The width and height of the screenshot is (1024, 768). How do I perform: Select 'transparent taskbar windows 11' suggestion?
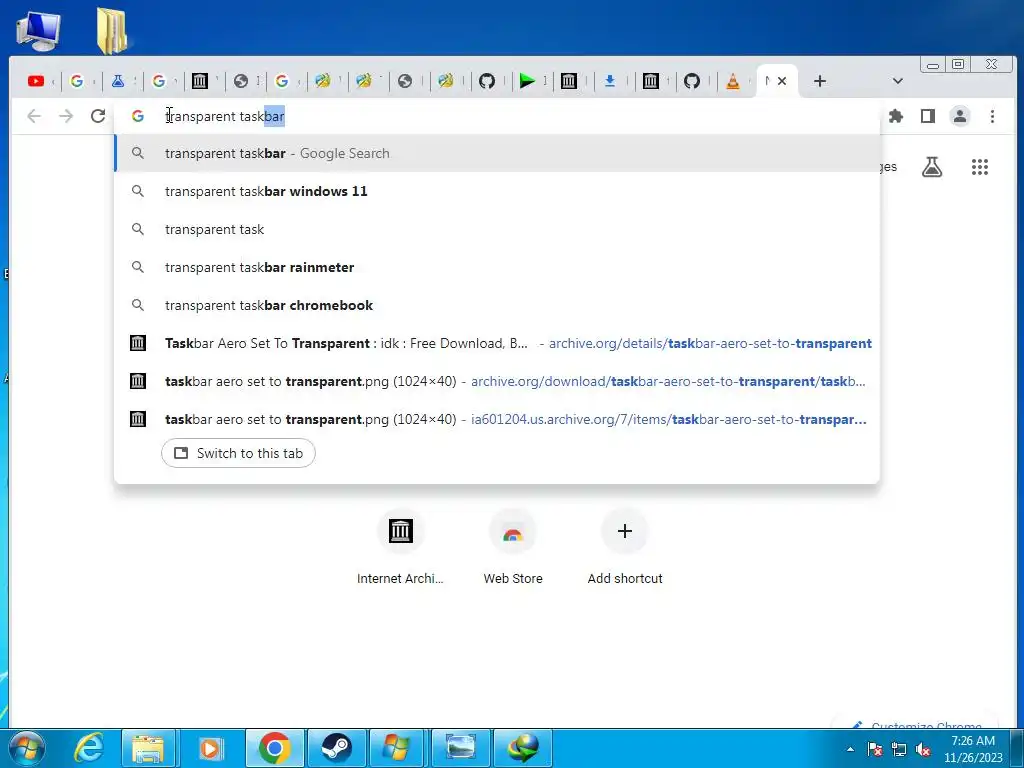497,191
